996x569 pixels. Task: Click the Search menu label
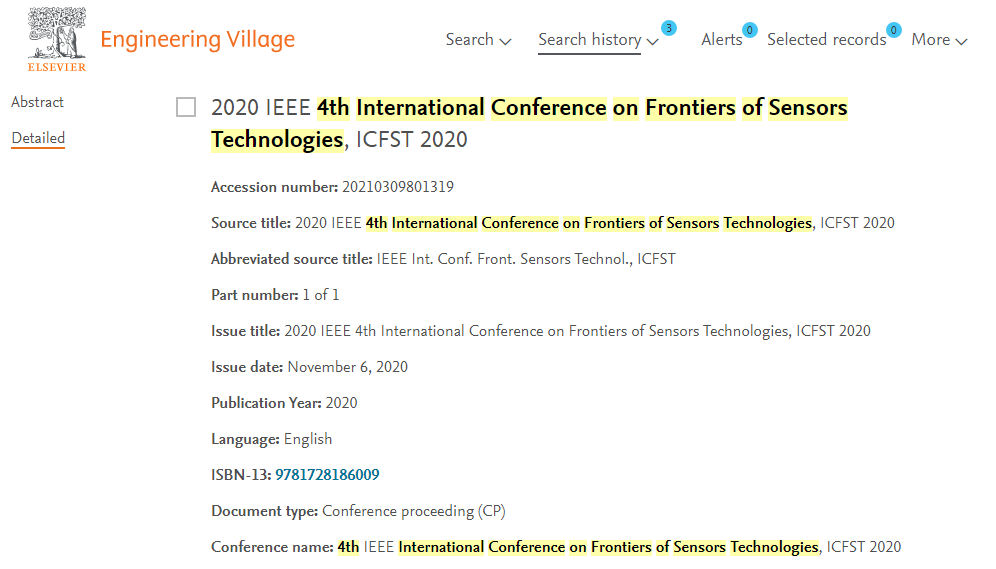click(x=469, y=39)
